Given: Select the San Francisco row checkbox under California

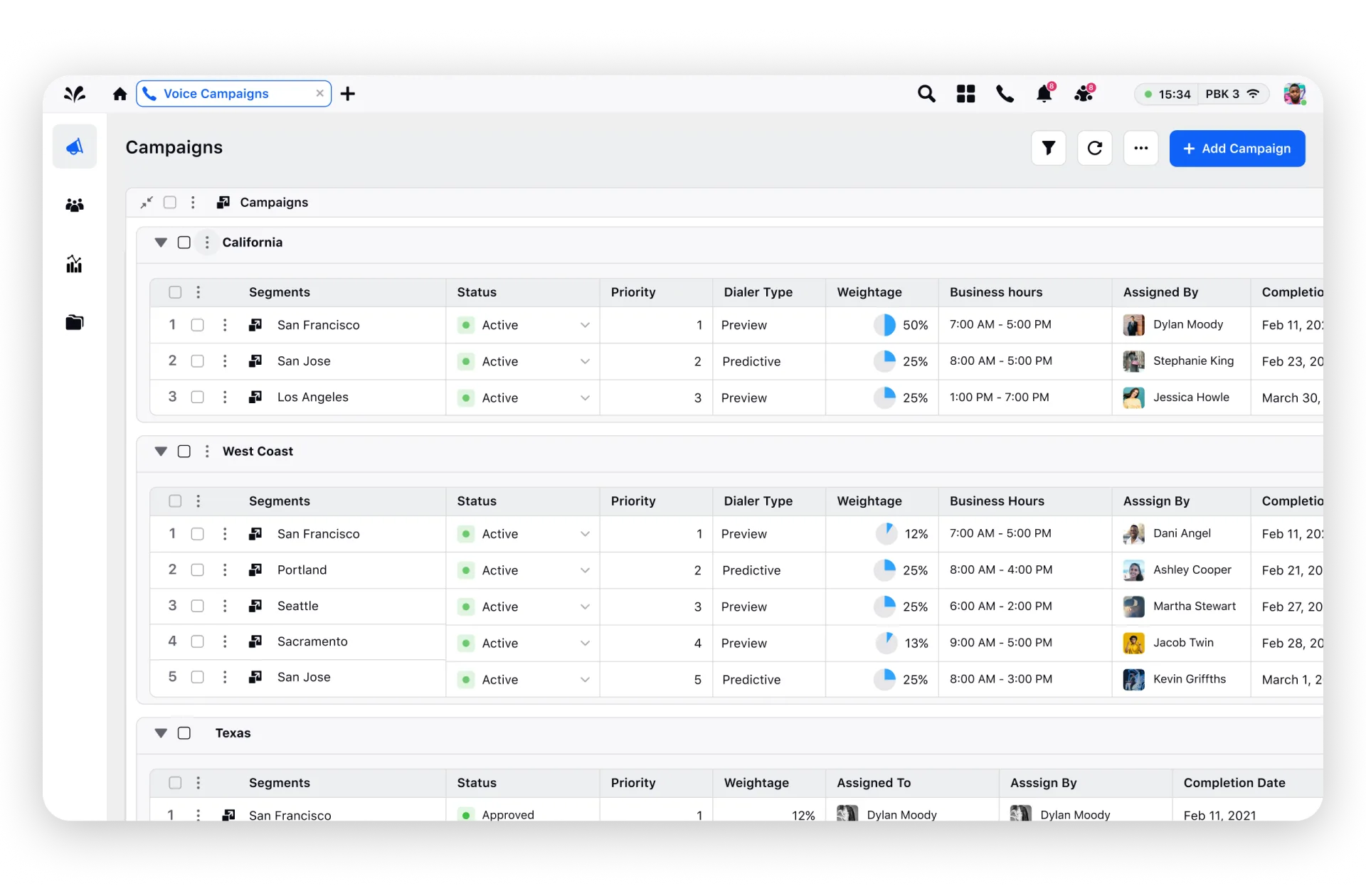Looking at the screenshot, I should [197, 325].
